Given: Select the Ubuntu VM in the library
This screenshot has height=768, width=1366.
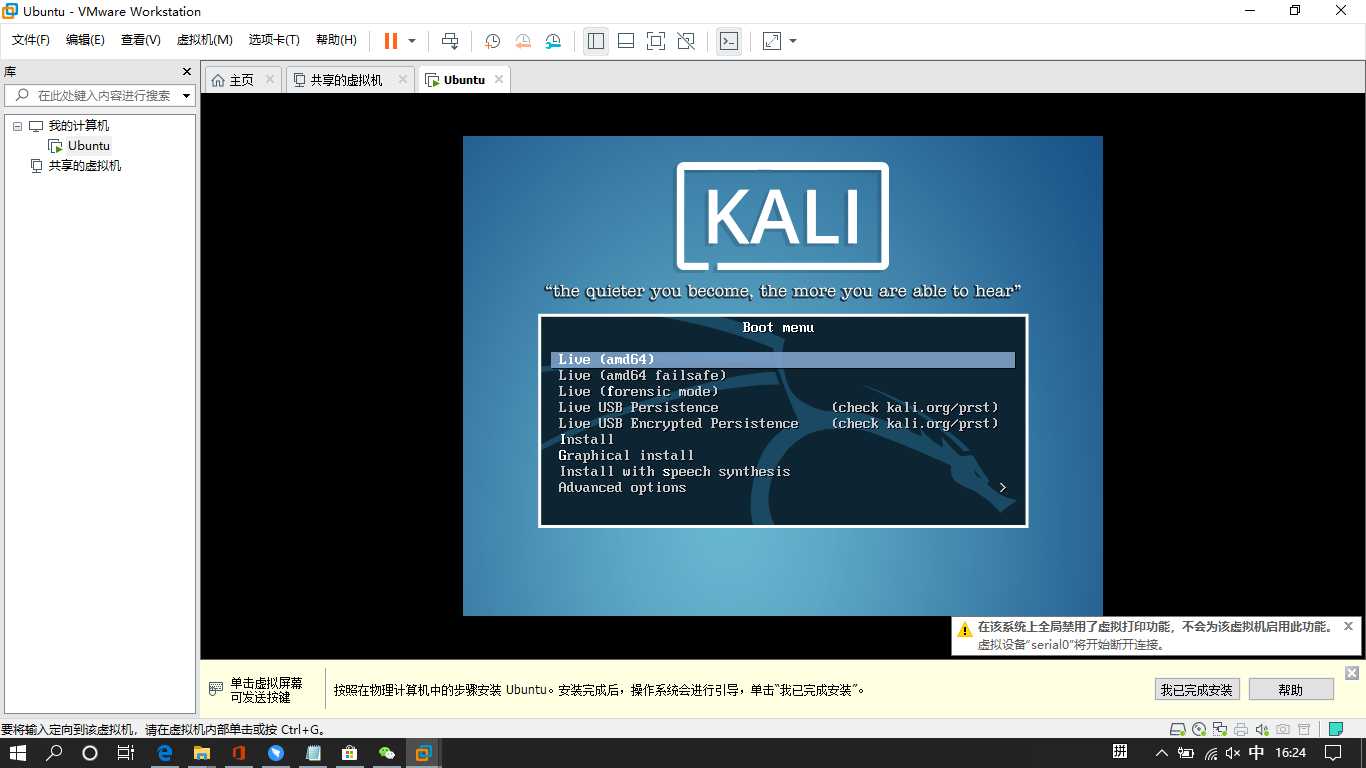Looking at the screenshot, I should click(89, 146).
